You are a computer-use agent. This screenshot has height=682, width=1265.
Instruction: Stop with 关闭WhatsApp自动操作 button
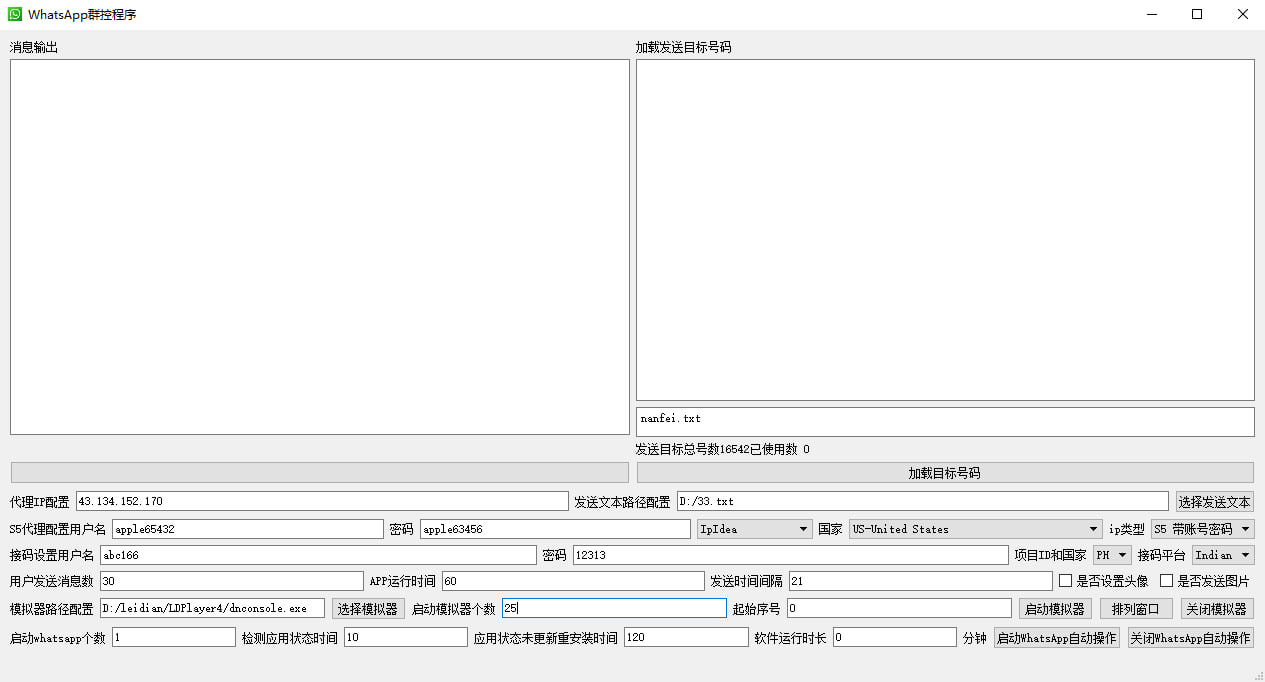1190,638
